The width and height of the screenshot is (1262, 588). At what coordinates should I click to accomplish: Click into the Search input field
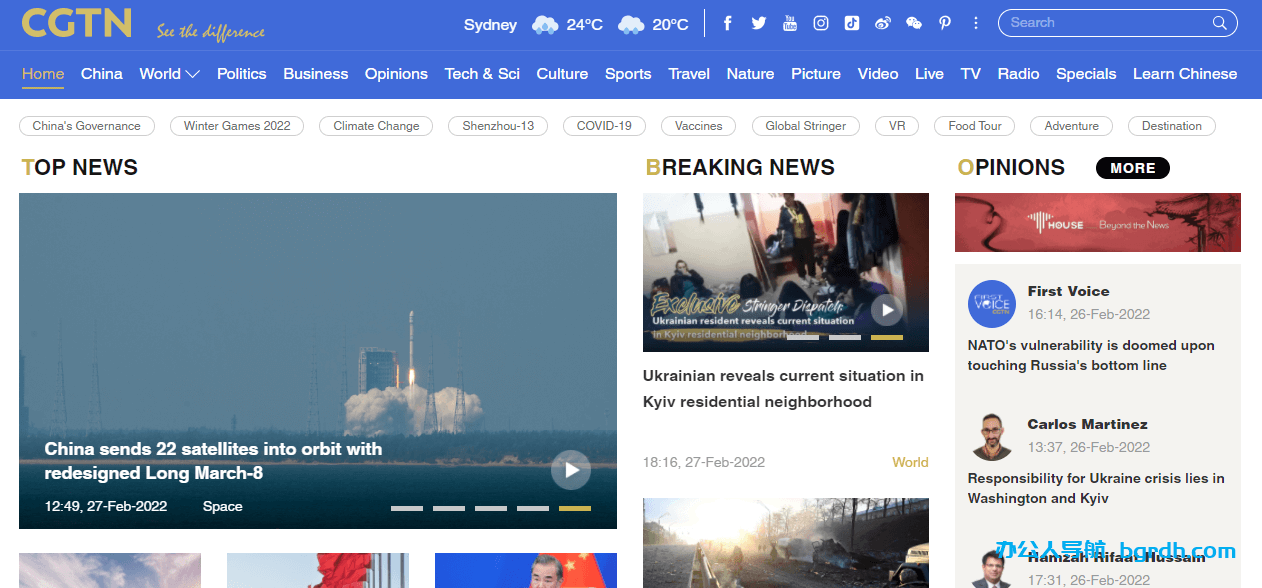(x=1105, y=23)
